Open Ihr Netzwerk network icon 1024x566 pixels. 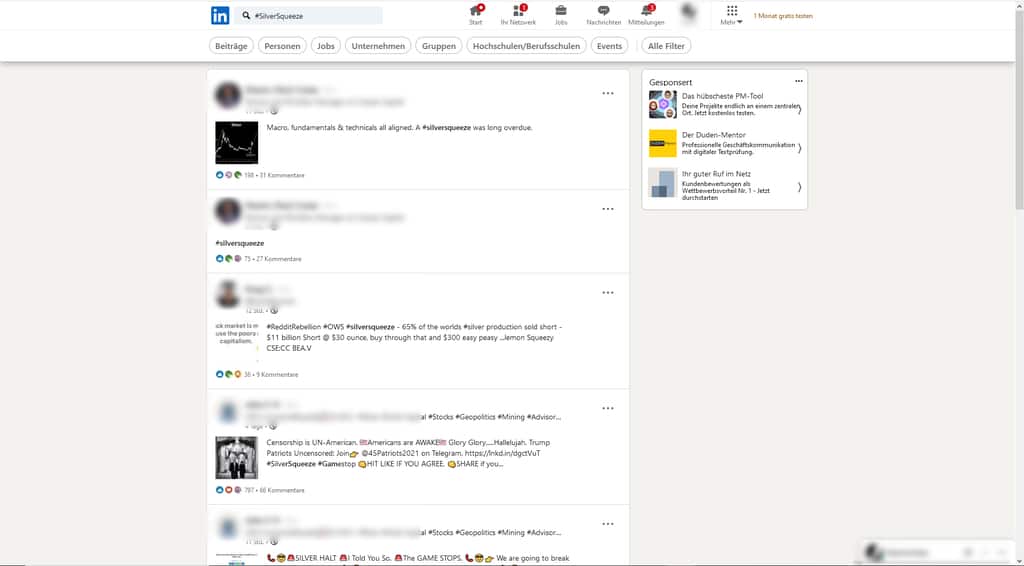[x=518, y=14]
